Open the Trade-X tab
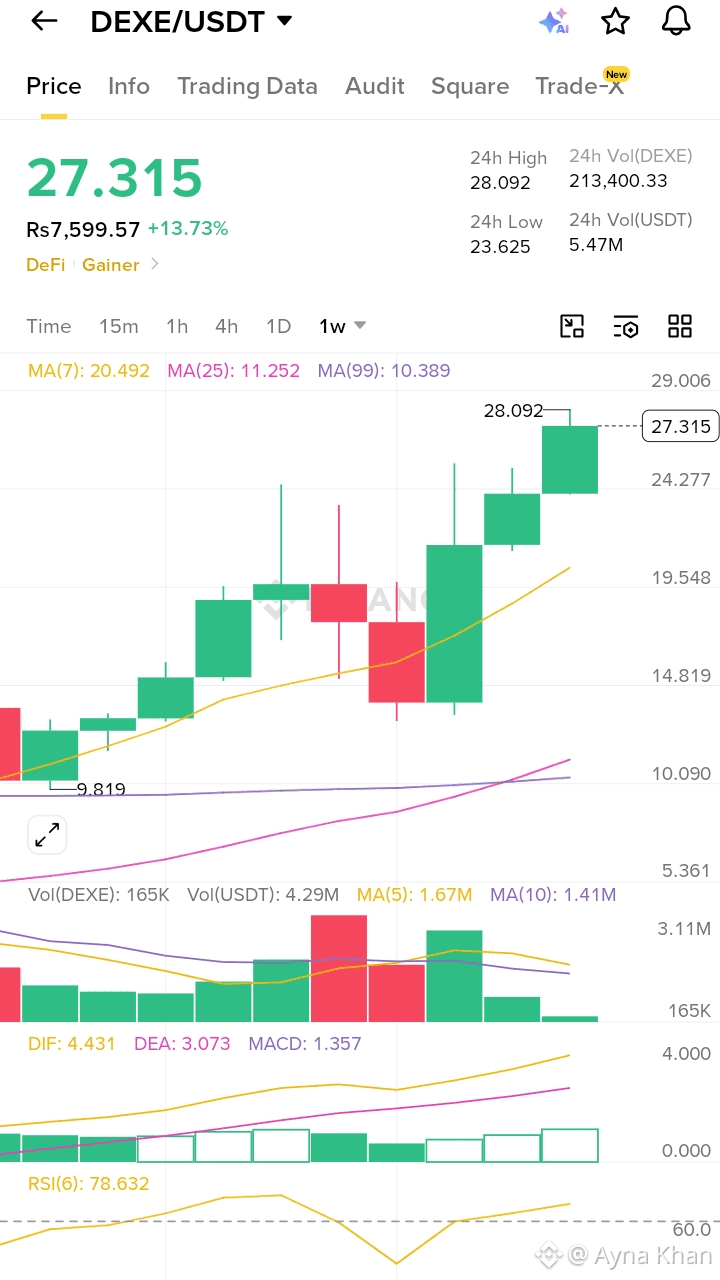 tap(580, 86)
